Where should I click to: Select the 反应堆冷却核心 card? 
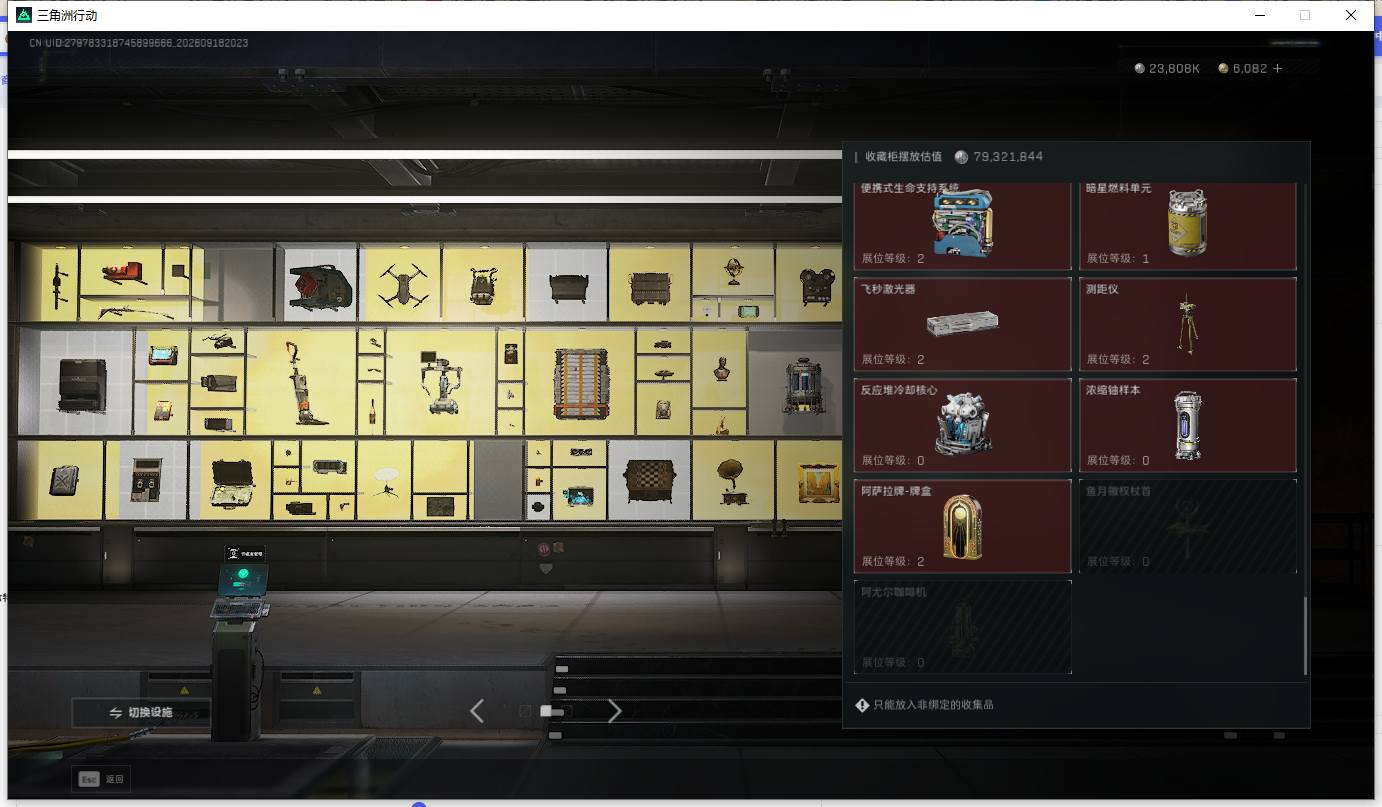962,425
